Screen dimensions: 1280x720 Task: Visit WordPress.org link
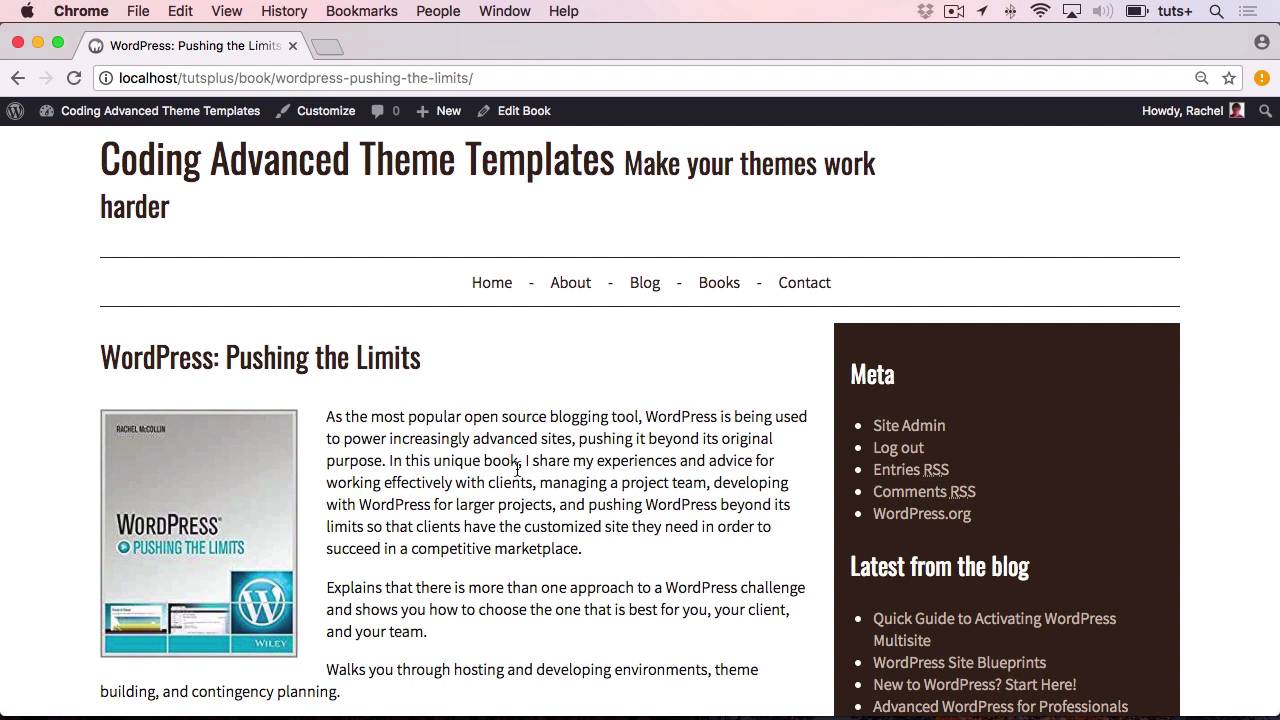[922, 514]
